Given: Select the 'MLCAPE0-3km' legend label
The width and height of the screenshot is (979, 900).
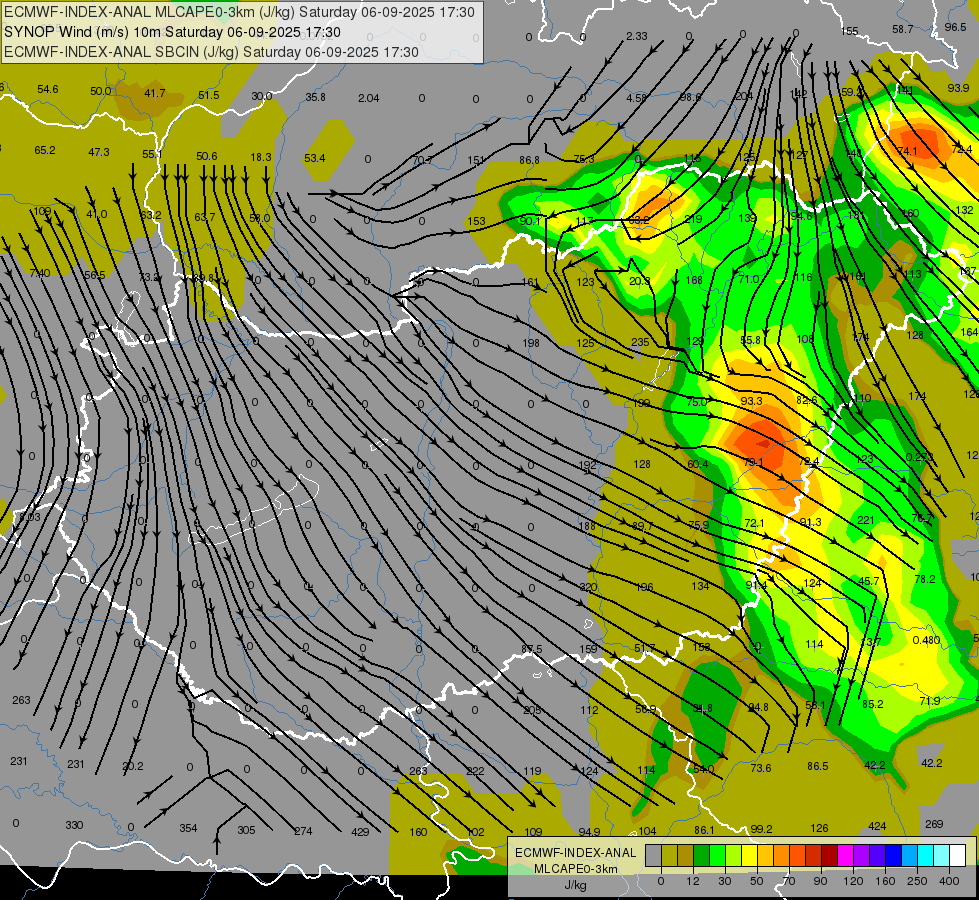Looking at the screenshot, I should click(x=575, y=869).
